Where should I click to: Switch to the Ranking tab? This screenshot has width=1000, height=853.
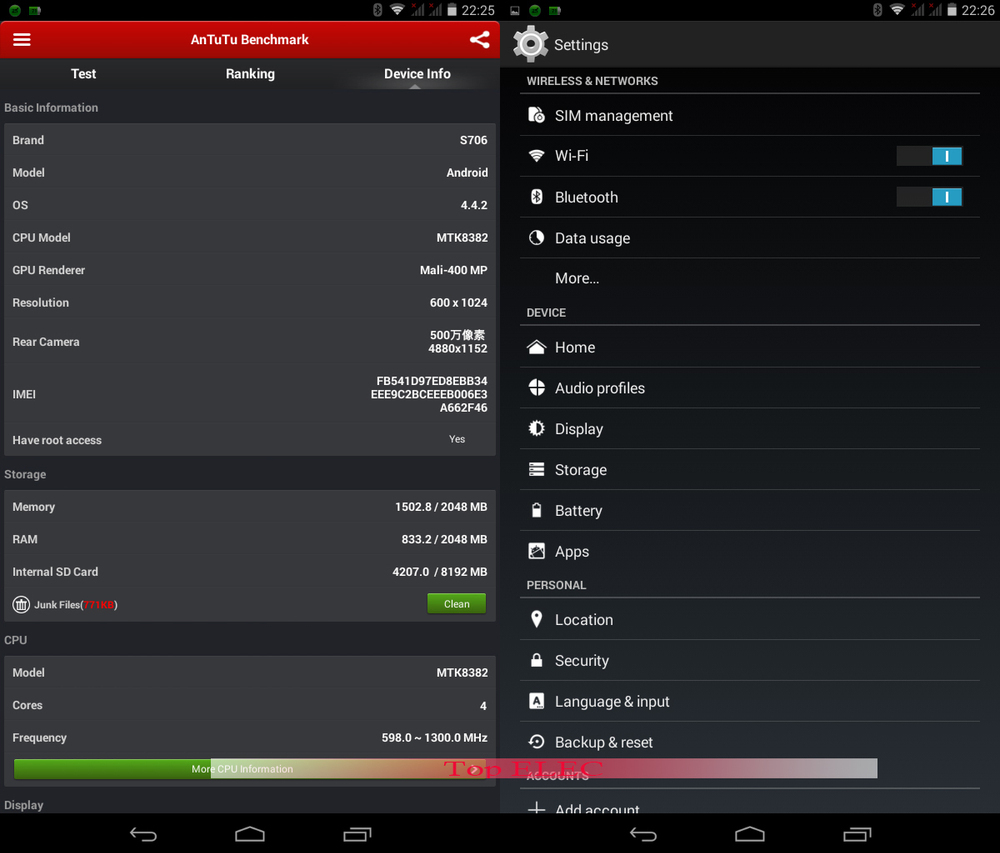[x=250, y=74]
